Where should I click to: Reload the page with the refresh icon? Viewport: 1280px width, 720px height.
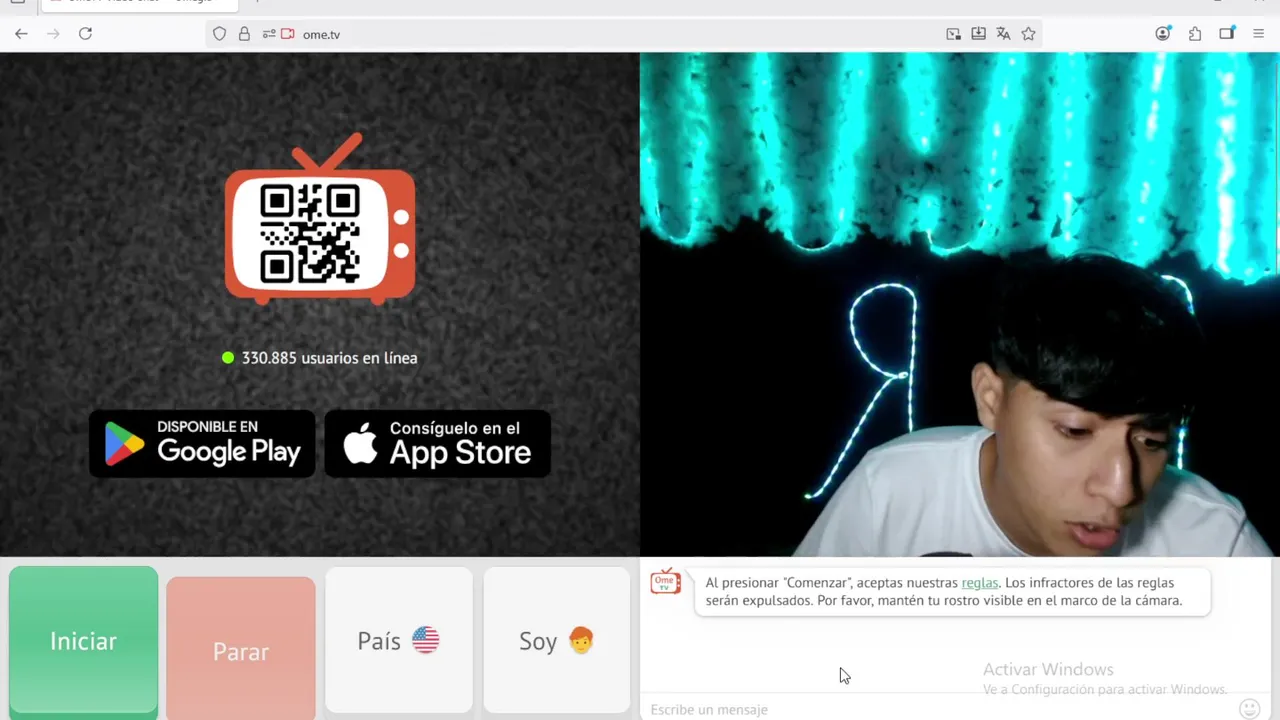coord(85,34)
